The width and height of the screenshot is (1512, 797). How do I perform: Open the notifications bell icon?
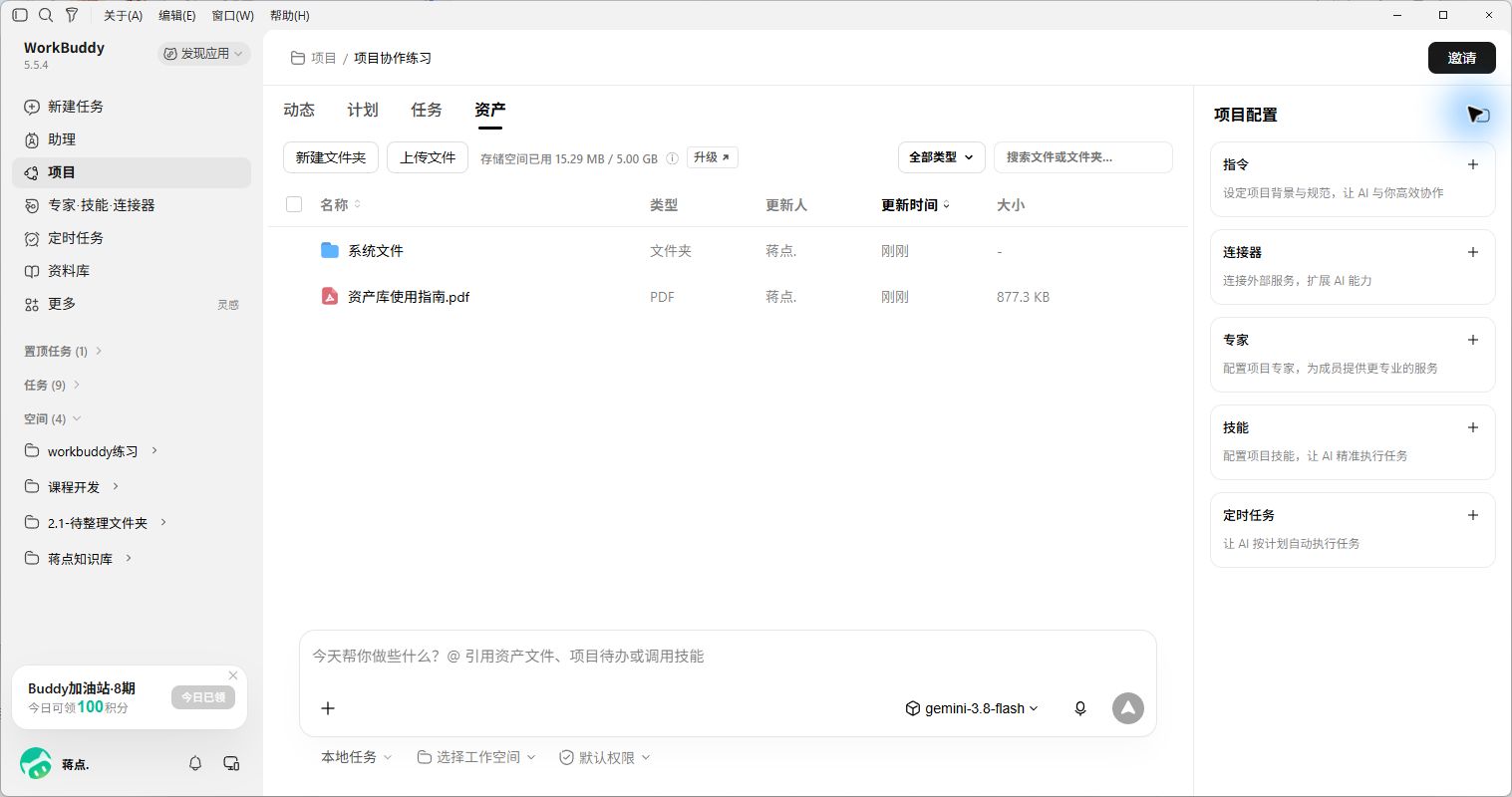pyautogui.click(x=195, y=763)
